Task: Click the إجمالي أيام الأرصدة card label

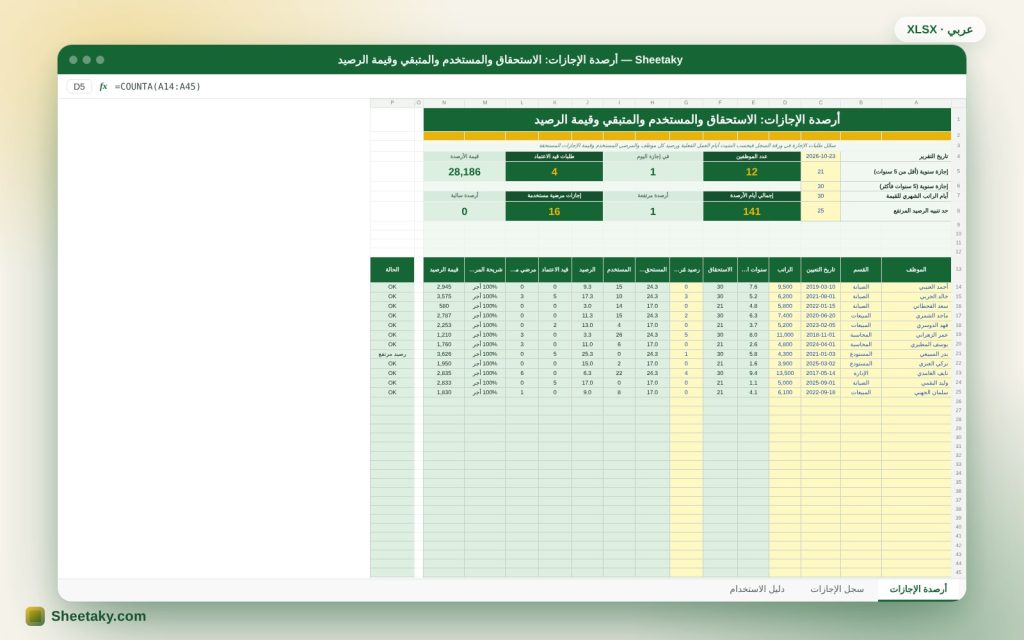Action: pos(752,196)
